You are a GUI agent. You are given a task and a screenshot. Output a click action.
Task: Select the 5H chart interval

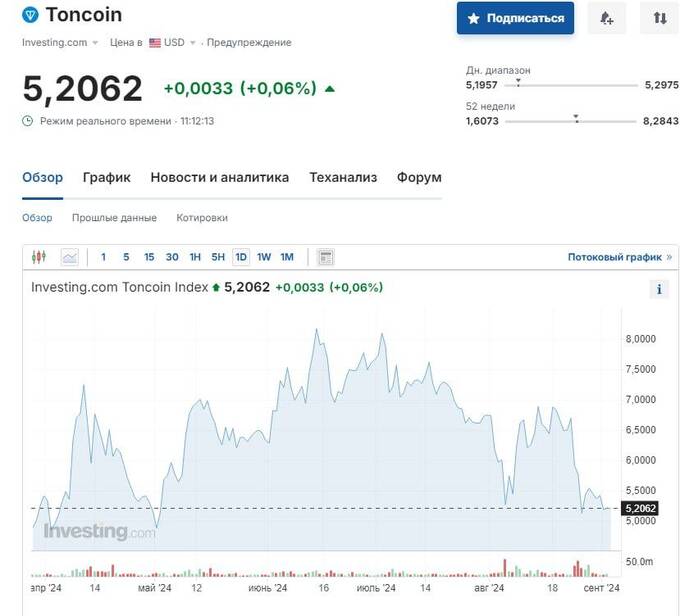[218, 257]
